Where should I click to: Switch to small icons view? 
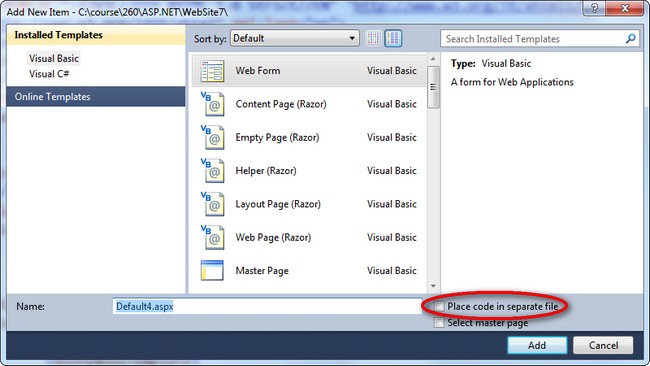pos(373,39)
